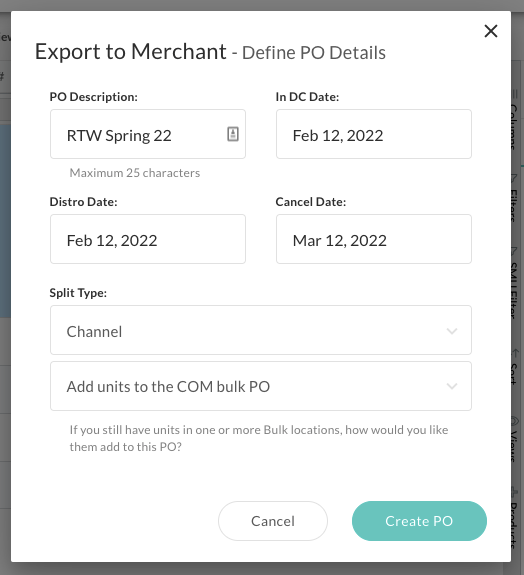Click the Filters funnel icon on sidebar
This screenshot has width=524, height=575.
(x=515, y=178)
